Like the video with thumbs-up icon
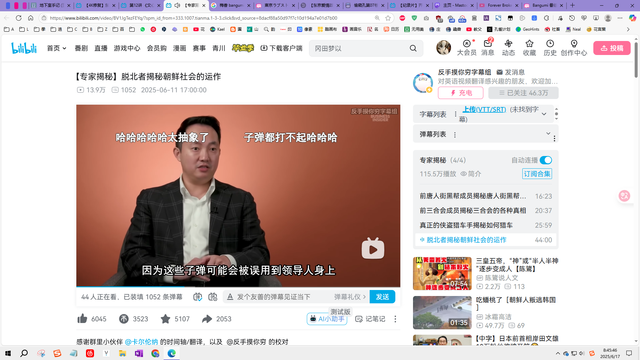This screenshot has width=640, height=360. click(x=82, y=319)
